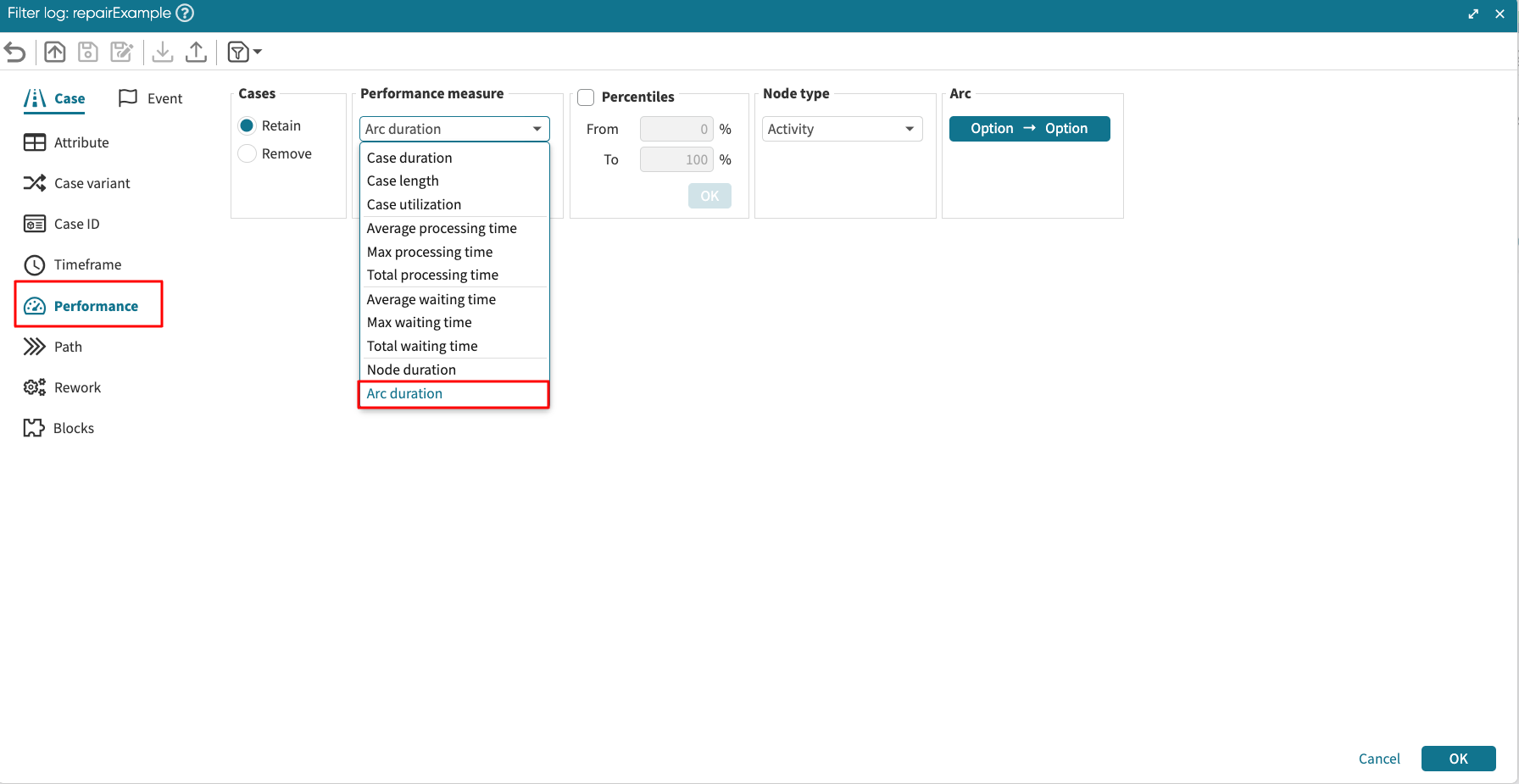Collapse the Performance measure dropdown
The image size is (1519, 784).
tap(454, 129)
